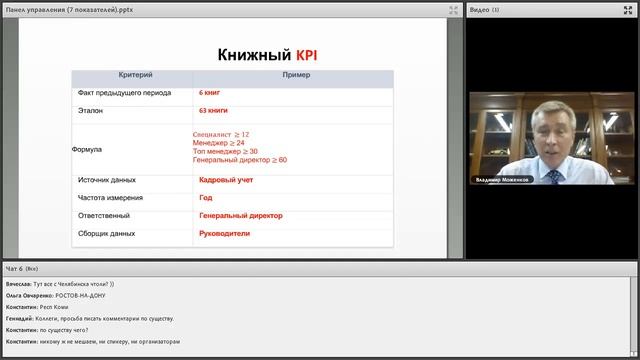Select Вячеслав's chat message about Челябинск
Viewport: 640px width, 360px height.
pyautogui.click(x=60, y=284)
